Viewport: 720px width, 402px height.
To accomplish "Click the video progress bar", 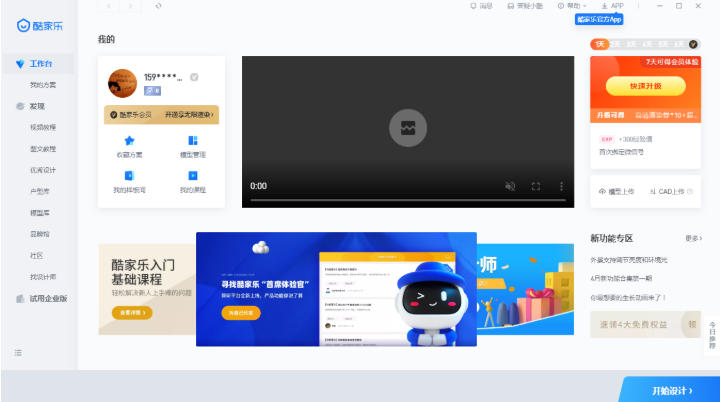I will click(x=408, y=200).
